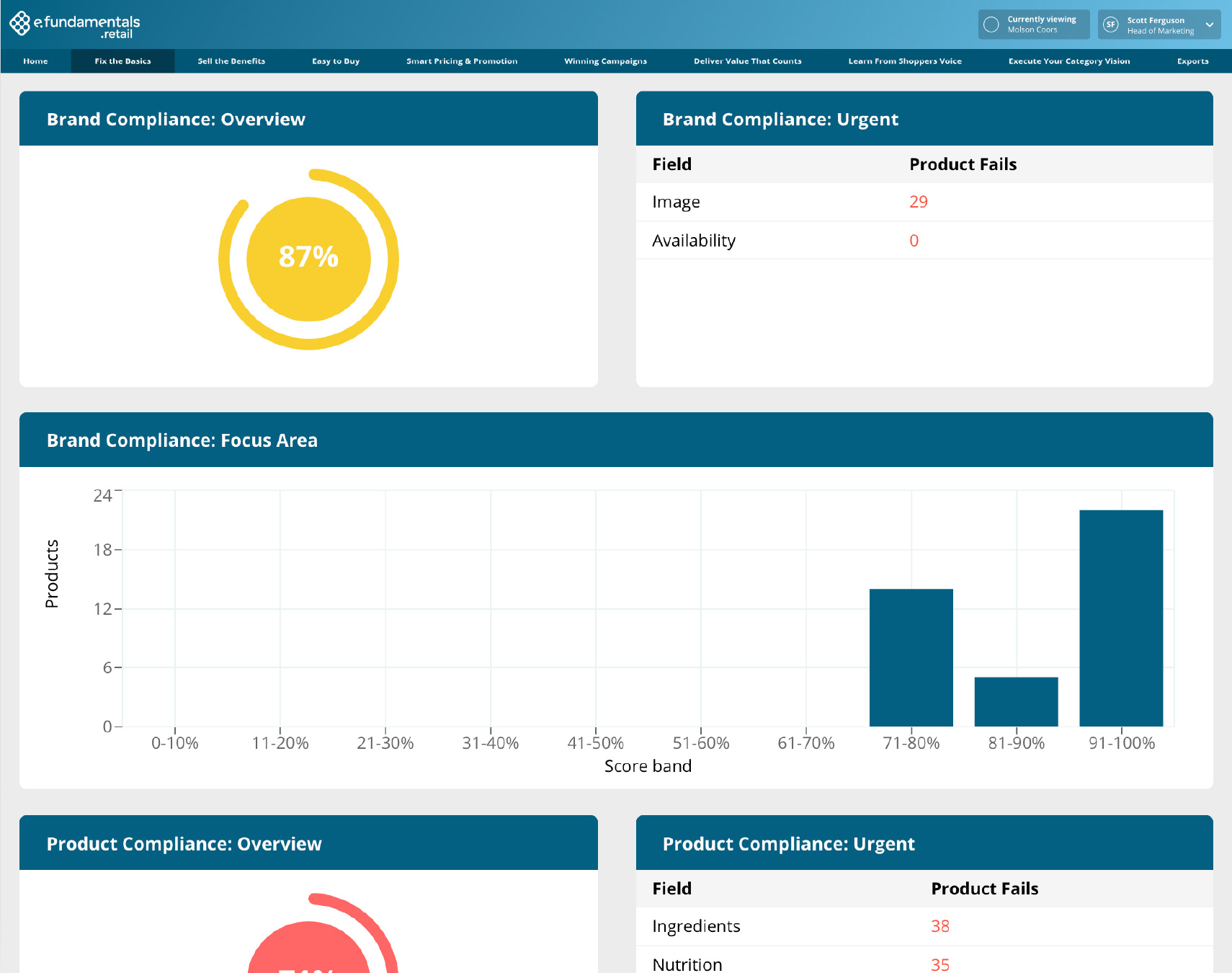Click the 71-80% score band bar

911,657
